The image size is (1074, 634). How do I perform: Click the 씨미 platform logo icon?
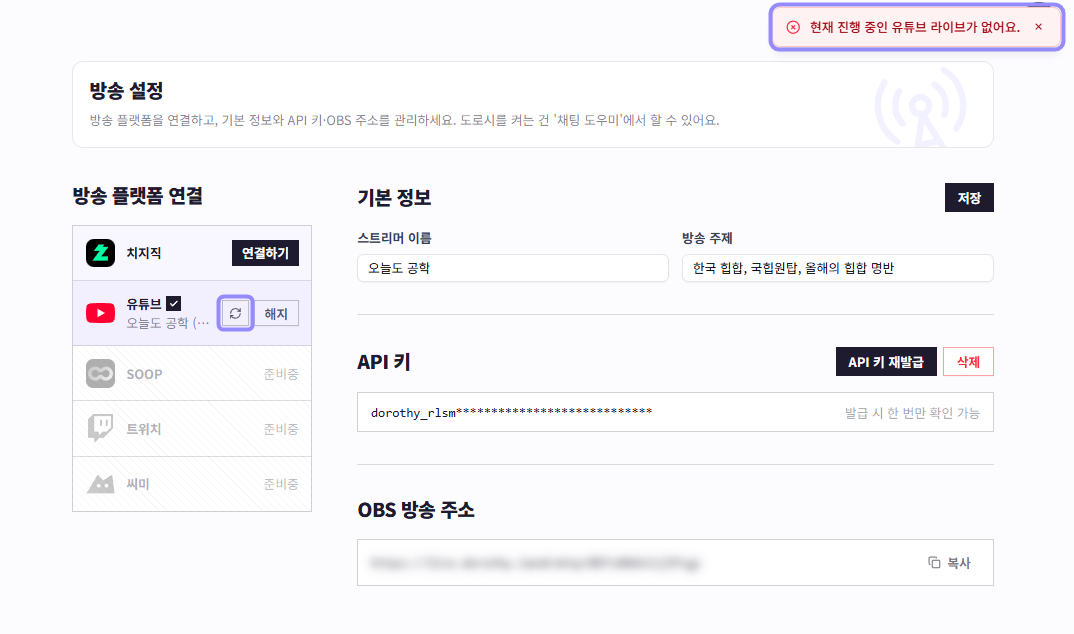tap(101, 484)
